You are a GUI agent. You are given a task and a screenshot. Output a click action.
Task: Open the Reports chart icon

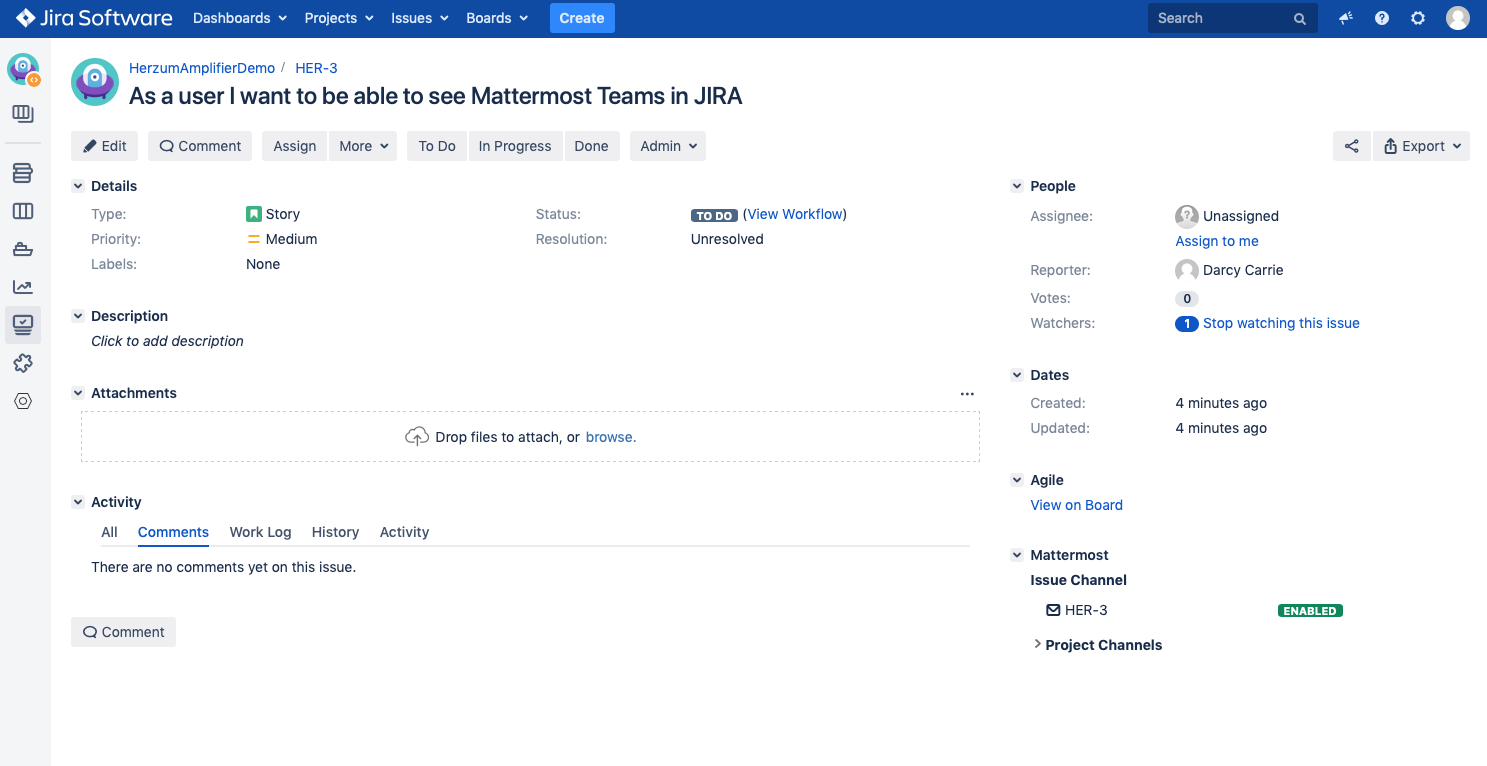(23, 287)
